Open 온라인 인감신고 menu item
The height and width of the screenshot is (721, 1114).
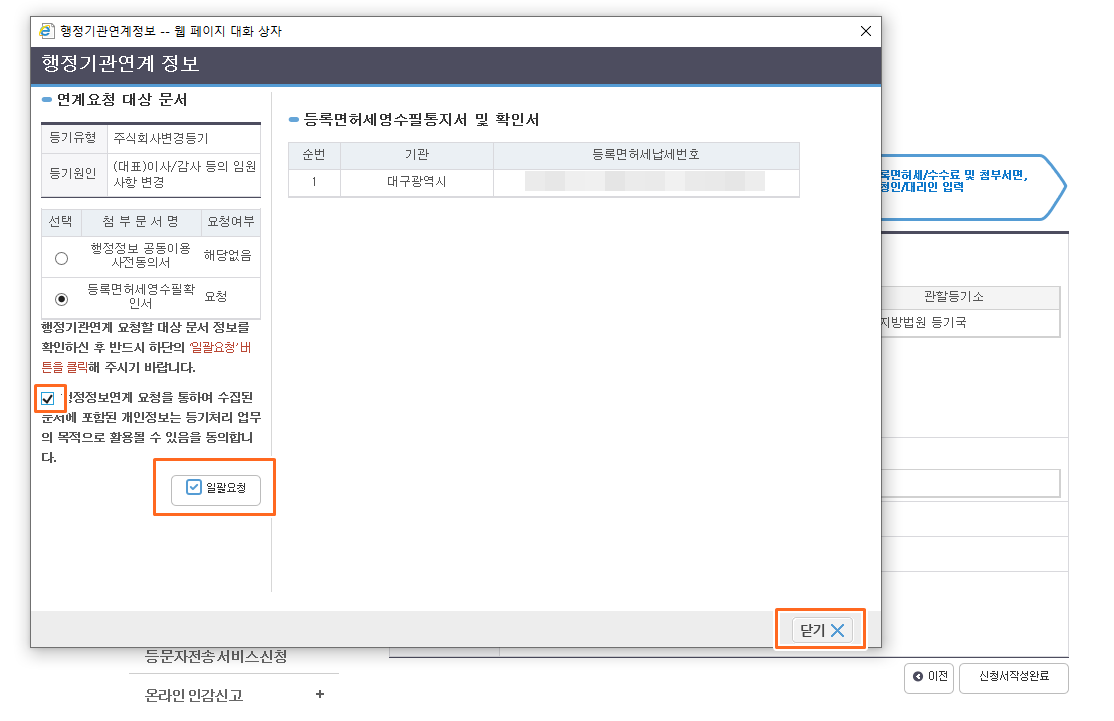click(194, 695)
